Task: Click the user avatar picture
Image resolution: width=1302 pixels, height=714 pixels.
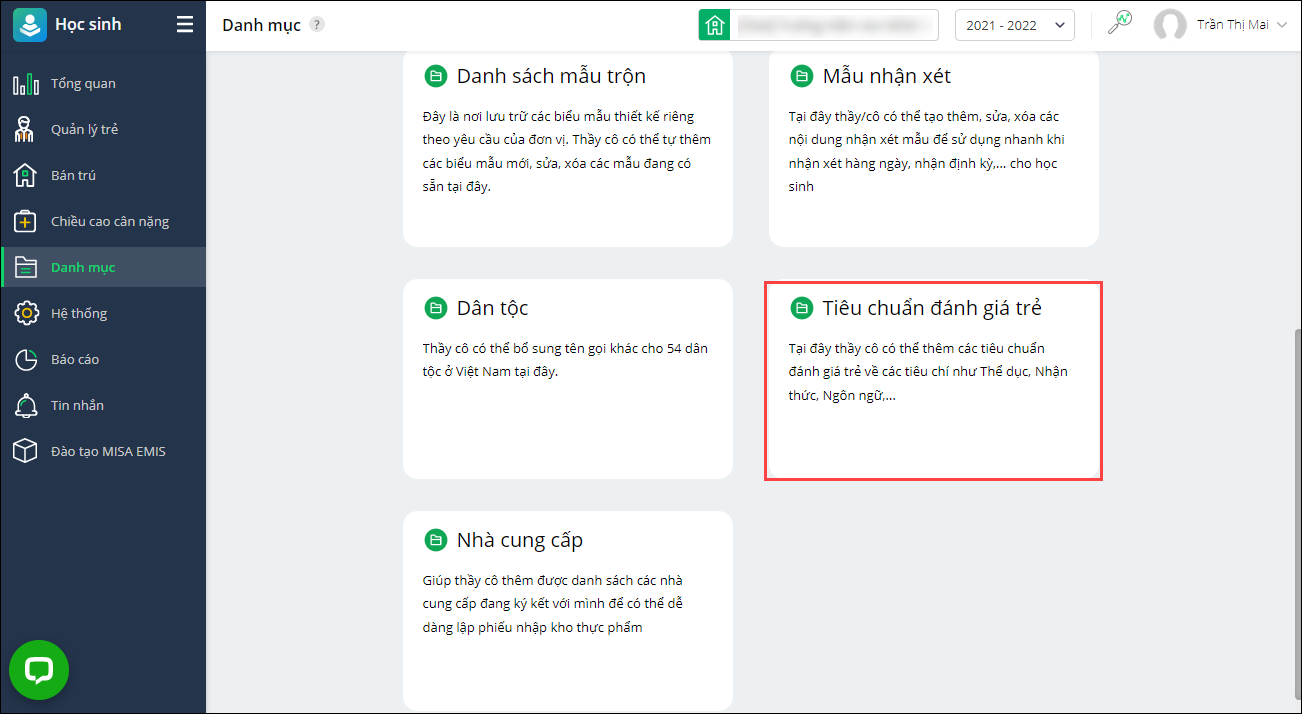Action: (x=1170, y=25)
